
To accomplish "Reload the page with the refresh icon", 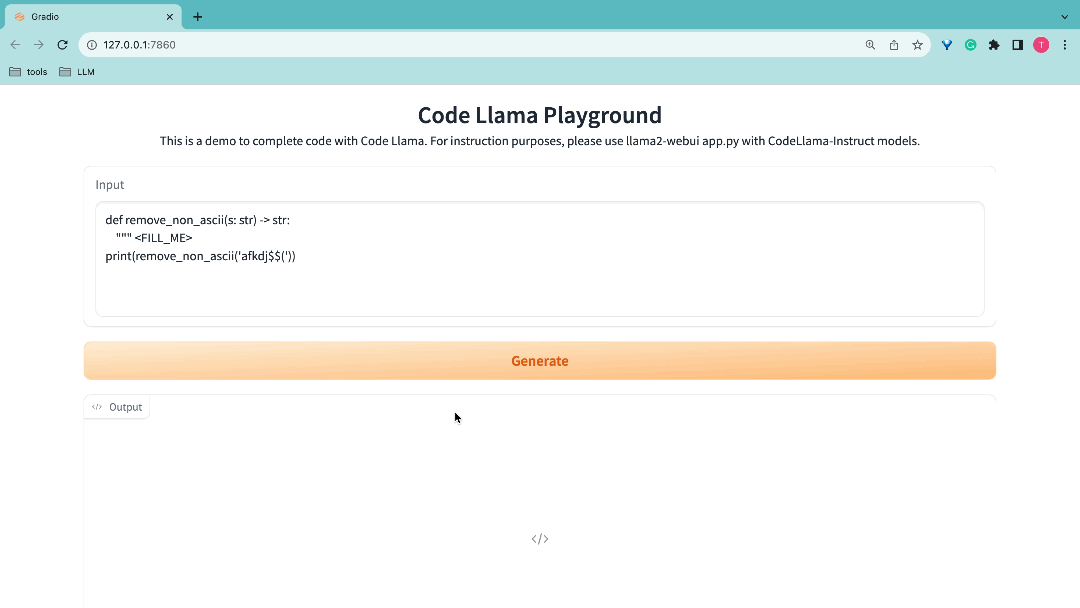I will (62, 45).
